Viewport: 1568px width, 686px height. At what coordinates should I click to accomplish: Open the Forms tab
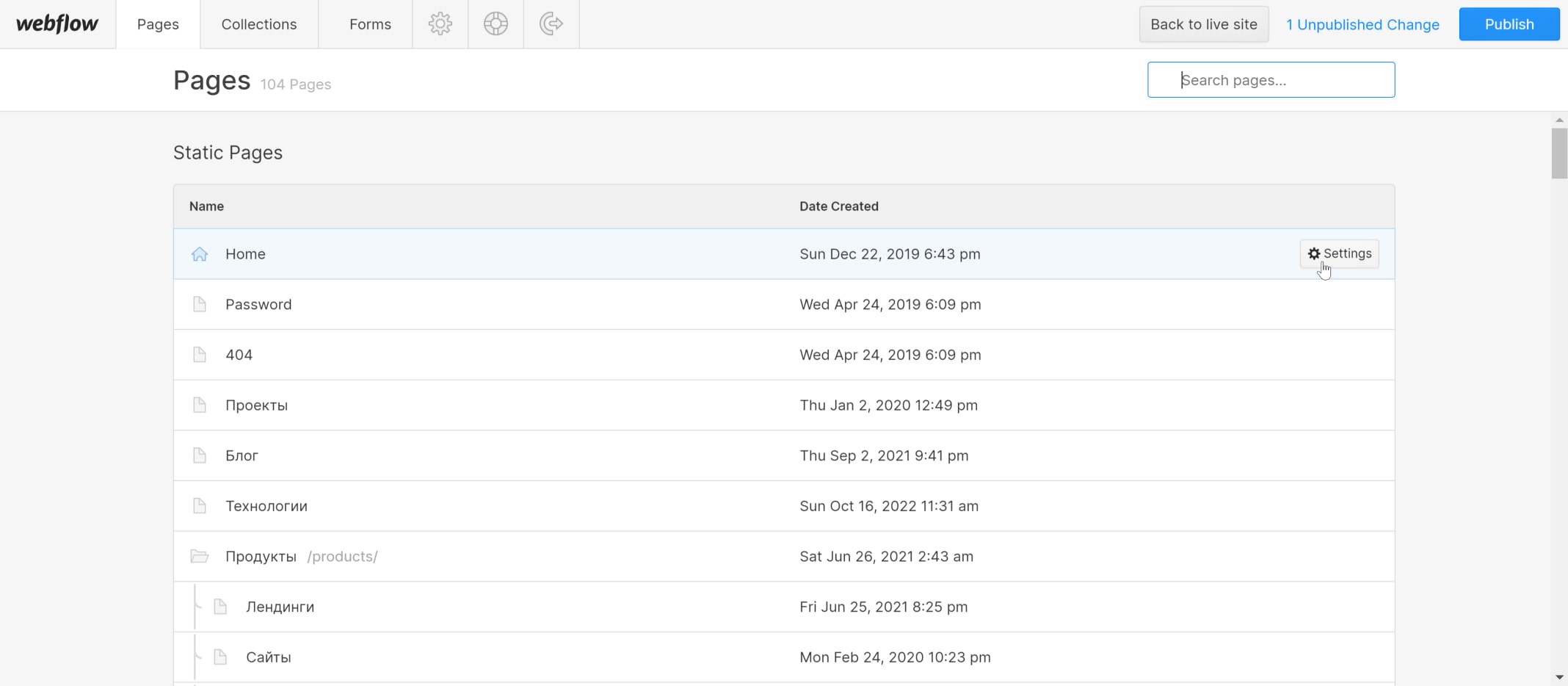370,24
